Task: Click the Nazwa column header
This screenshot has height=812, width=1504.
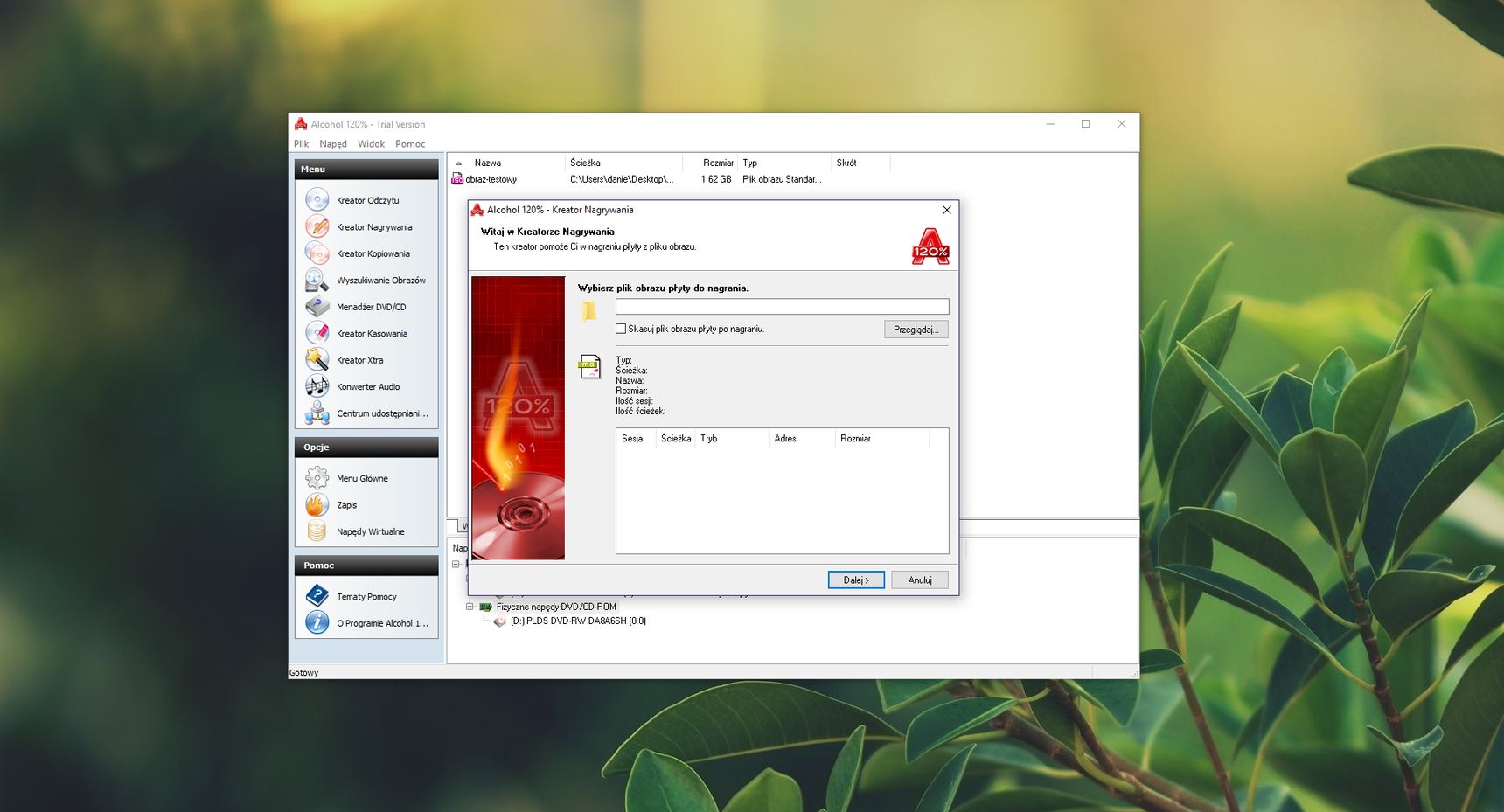Action: tap(506, 163)
